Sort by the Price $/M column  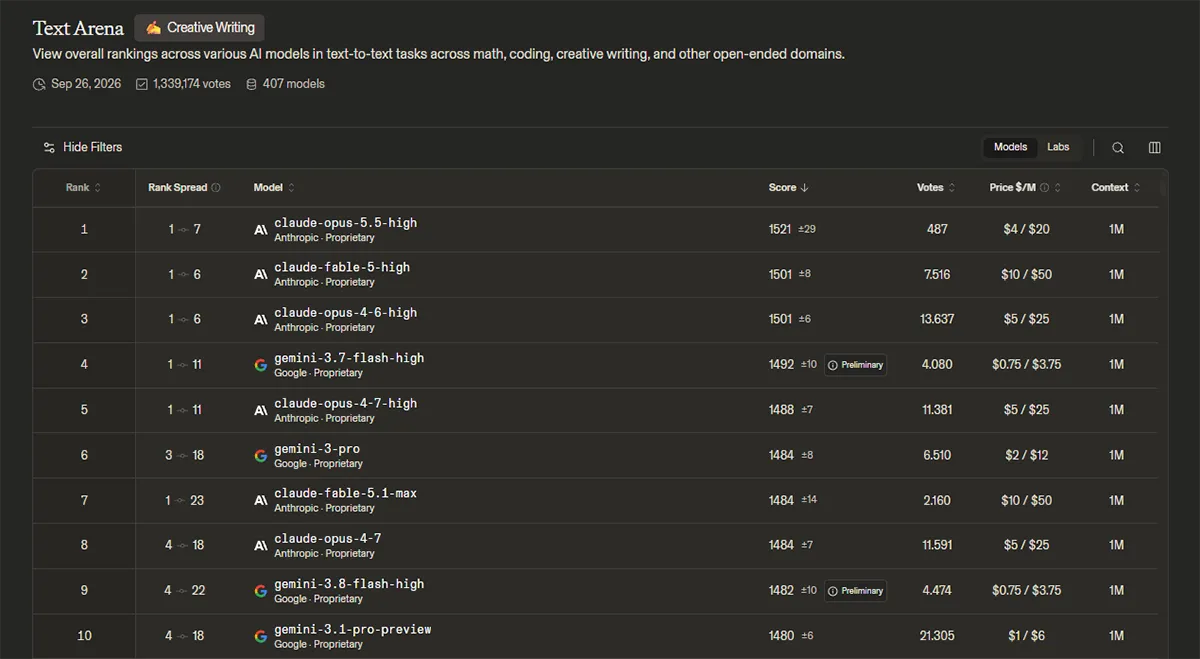coord(1025,188)
